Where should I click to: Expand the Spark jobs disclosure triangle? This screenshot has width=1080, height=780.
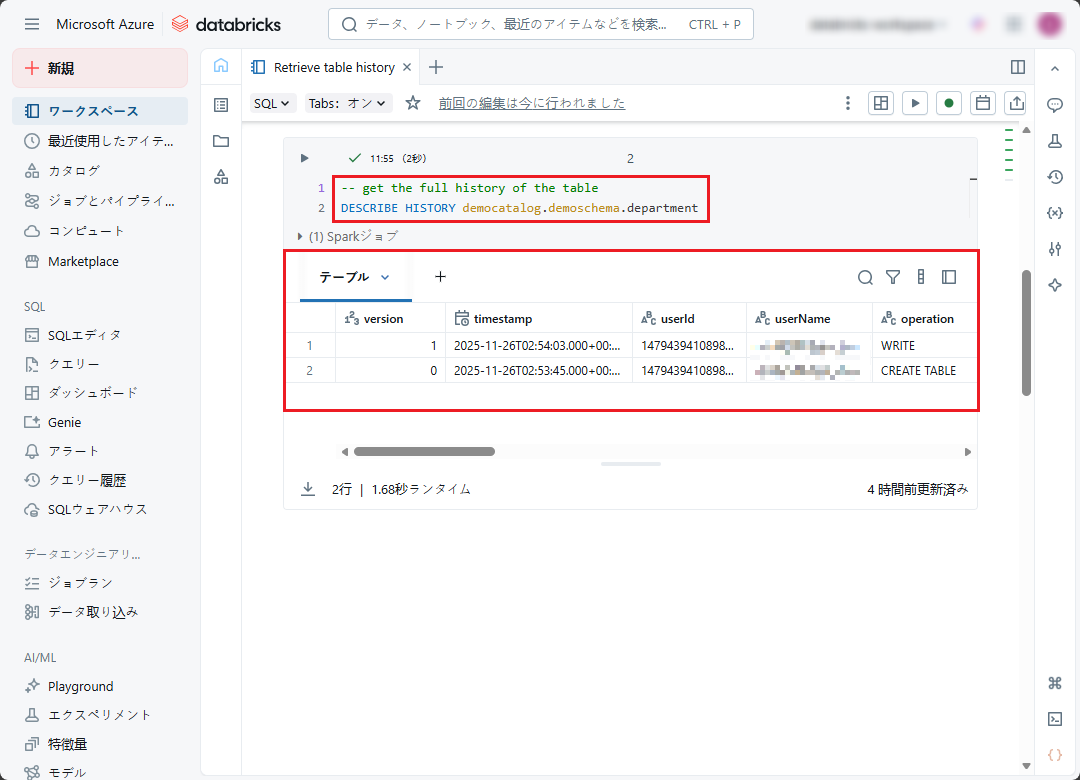pos(300,237)
